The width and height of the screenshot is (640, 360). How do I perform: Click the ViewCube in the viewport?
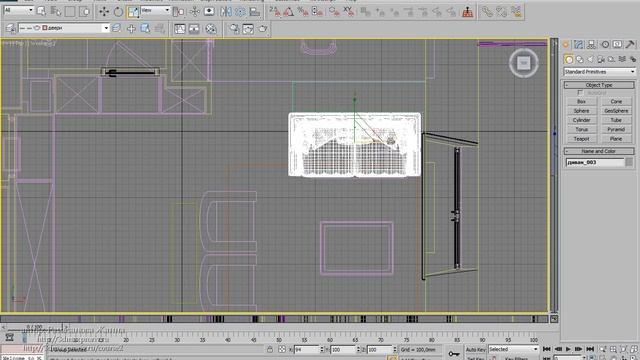pos(524,63)
